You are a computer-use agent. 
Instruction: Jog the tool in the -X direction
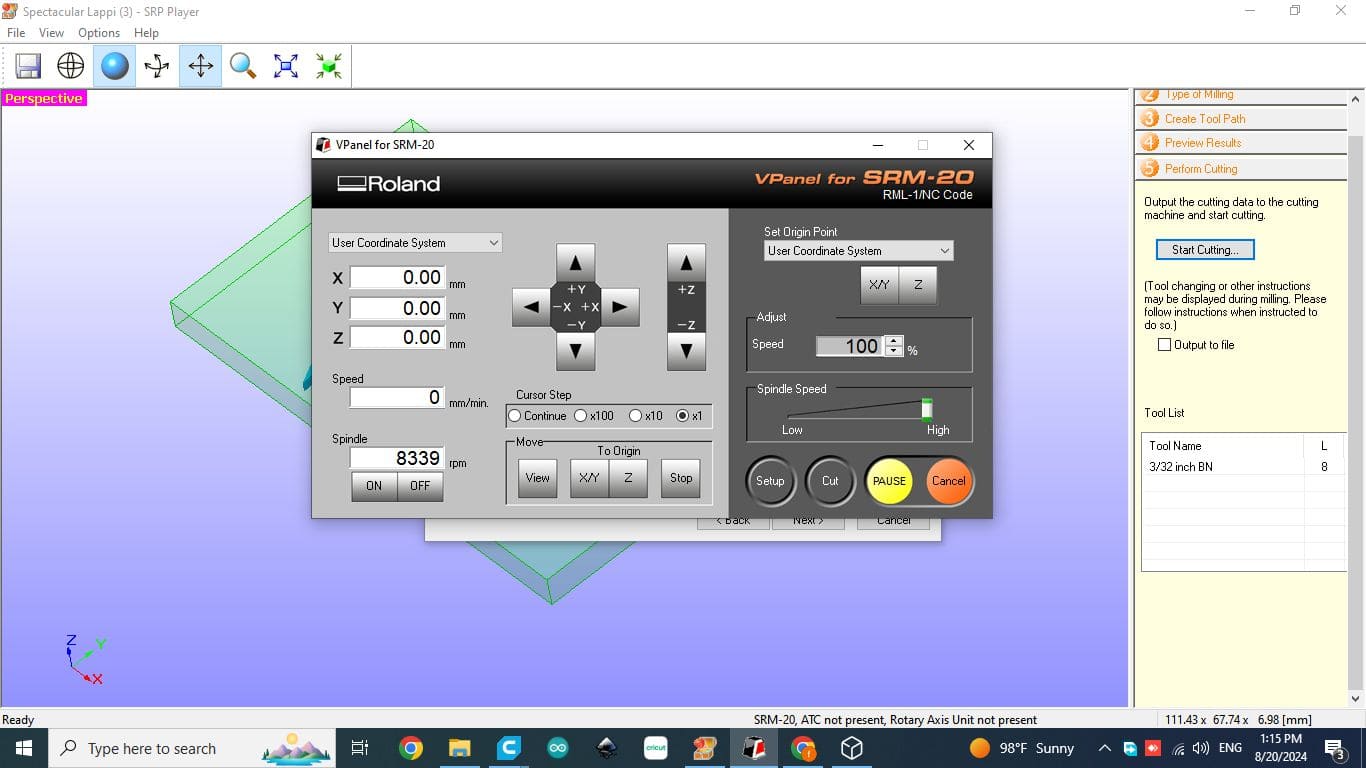point(531,307)
